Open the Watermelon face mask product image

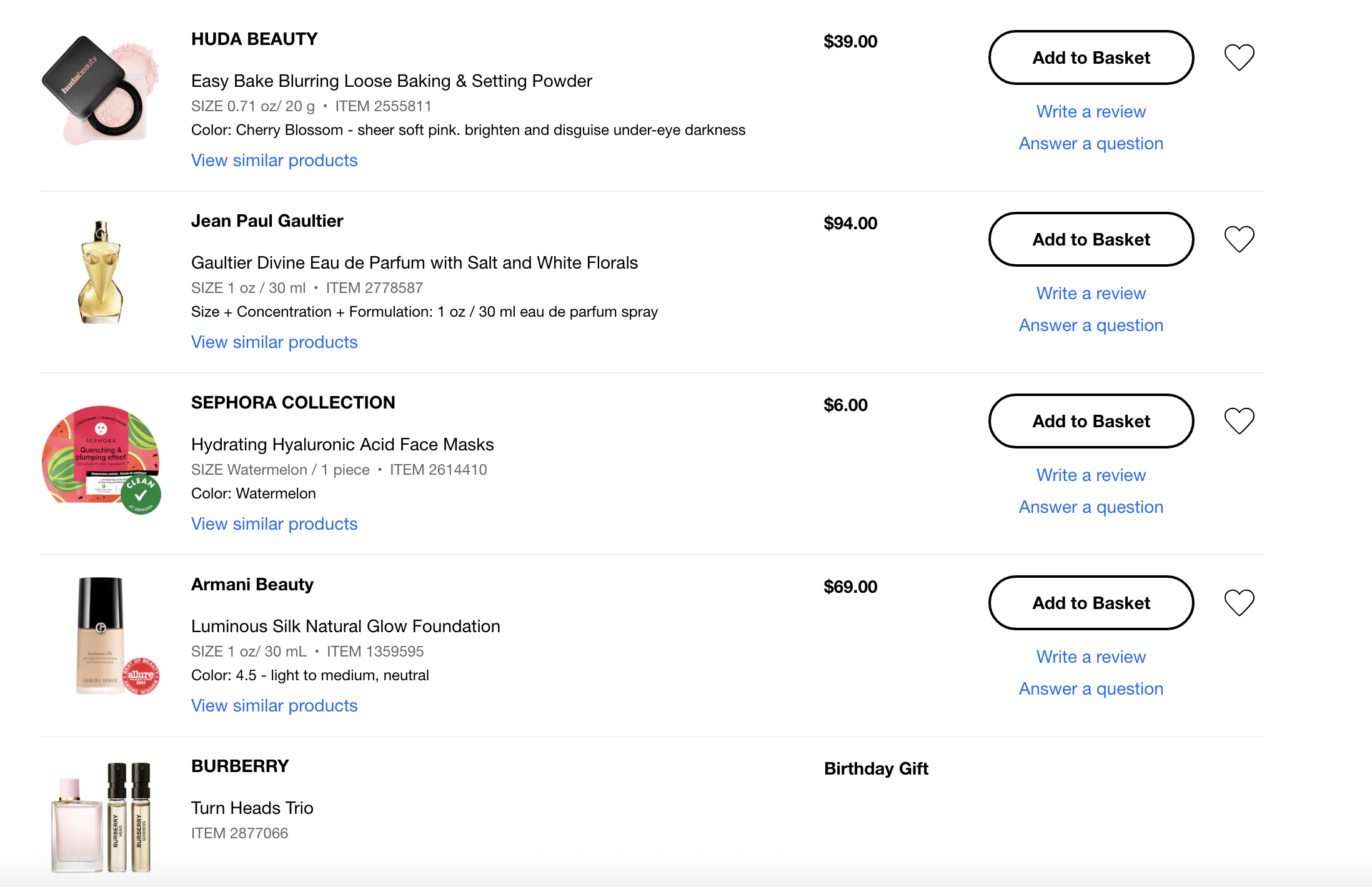(x=101, y=460)
